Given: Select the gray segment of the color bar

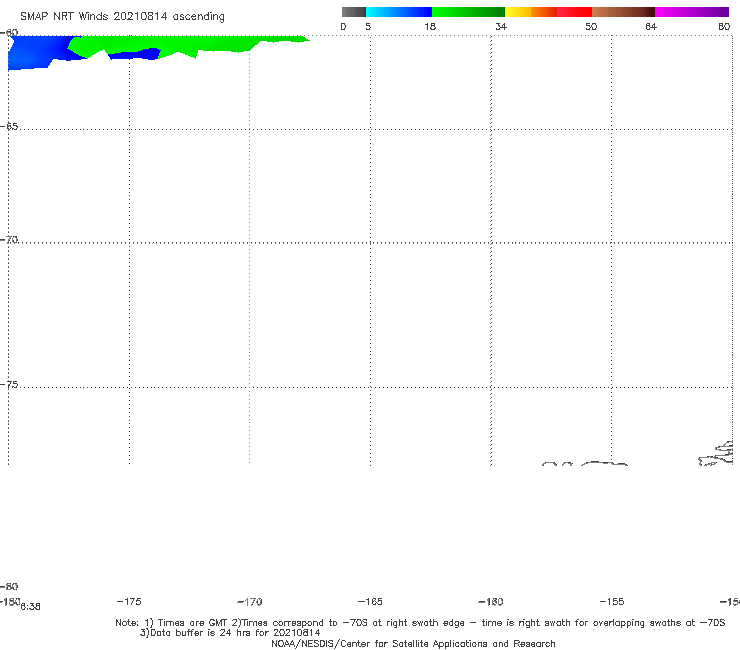Looking at the screenshot, I should pos(353,12).
